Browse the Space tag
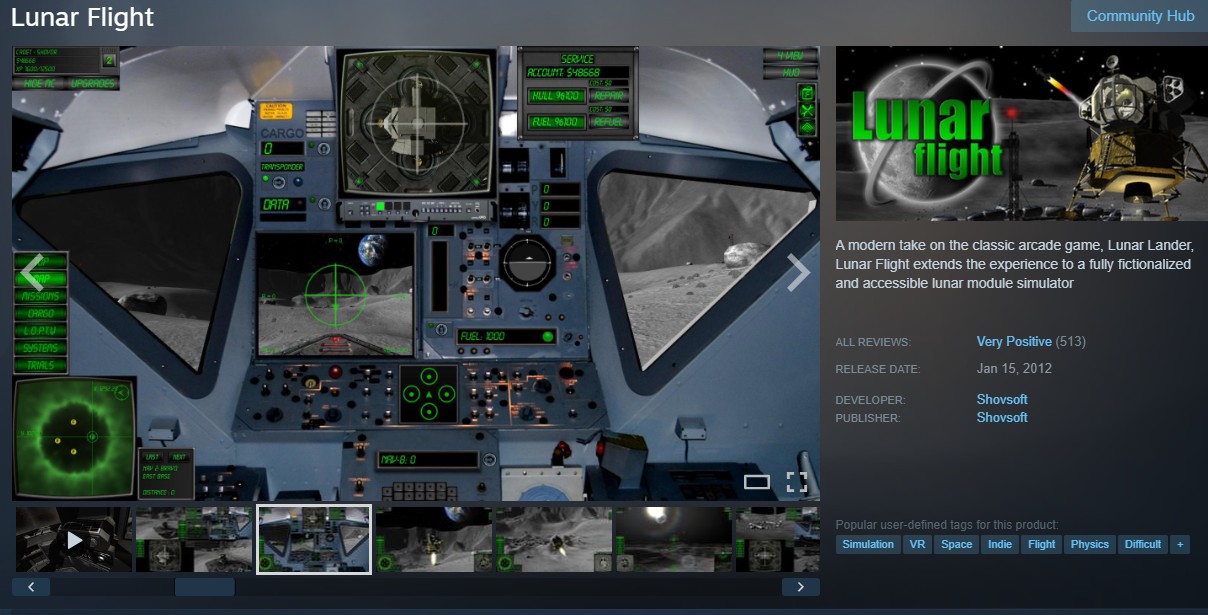 click(957, 545)
